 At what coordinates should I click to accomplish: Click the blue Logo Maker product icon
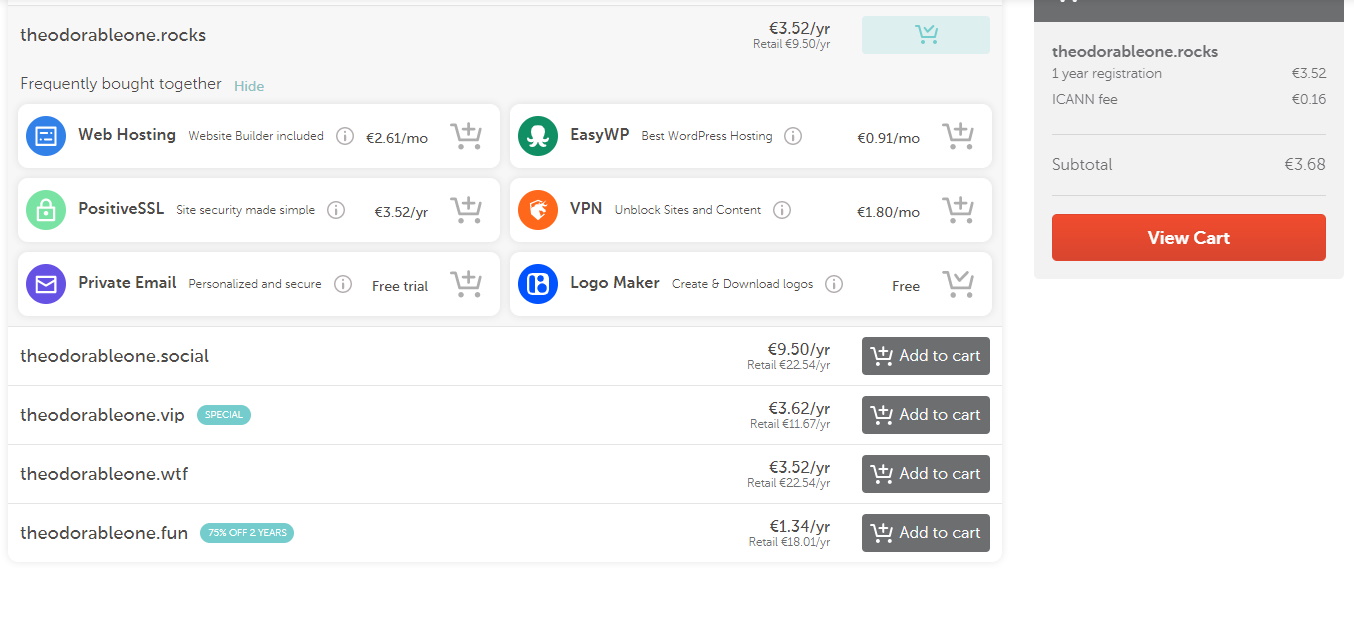pyautogui.click(x=538, y=284)
